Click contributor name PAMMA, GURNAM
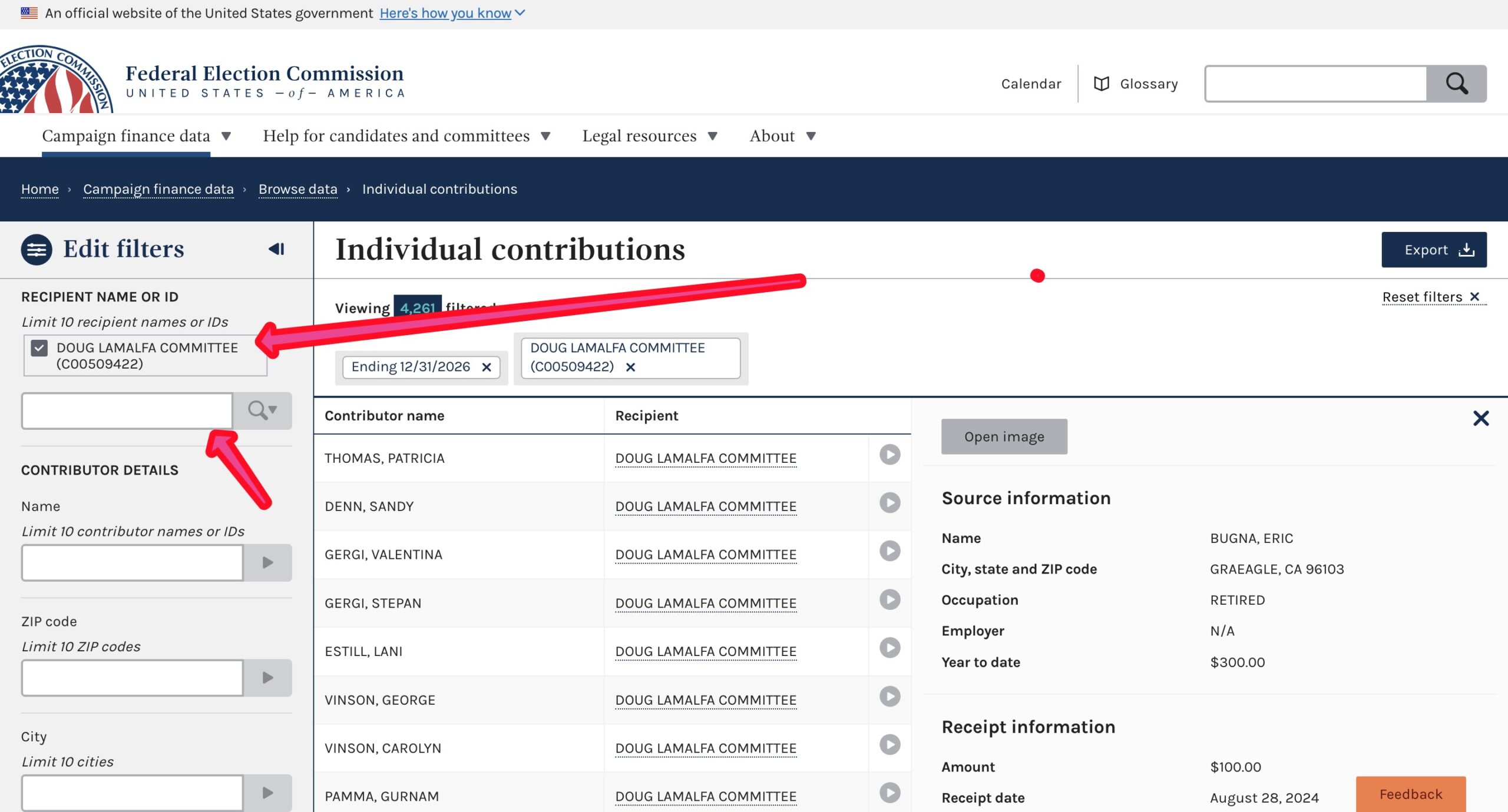This screenshot has height=812, width=1508. (x=382, y=797)
